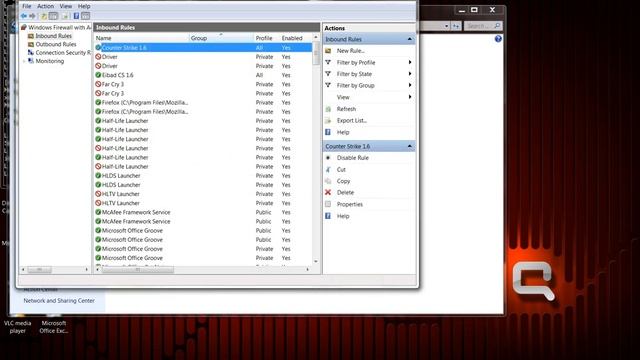Open address dropdown in background window
Viewport: 640px width, 360px height.
[x=447, y=26]
